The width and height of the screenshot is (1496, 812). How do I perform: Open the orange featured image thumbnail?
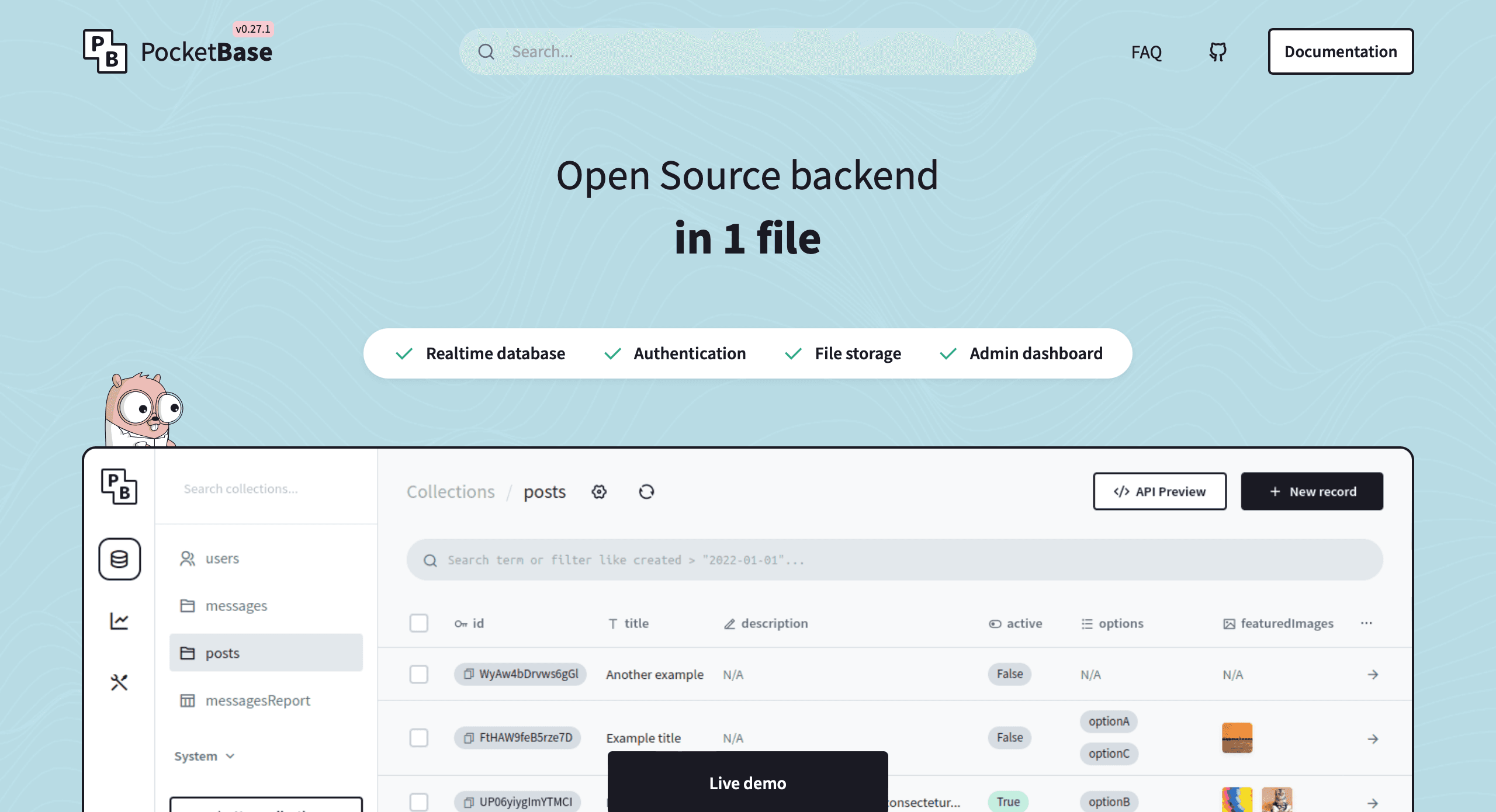tap(1237, 738)
